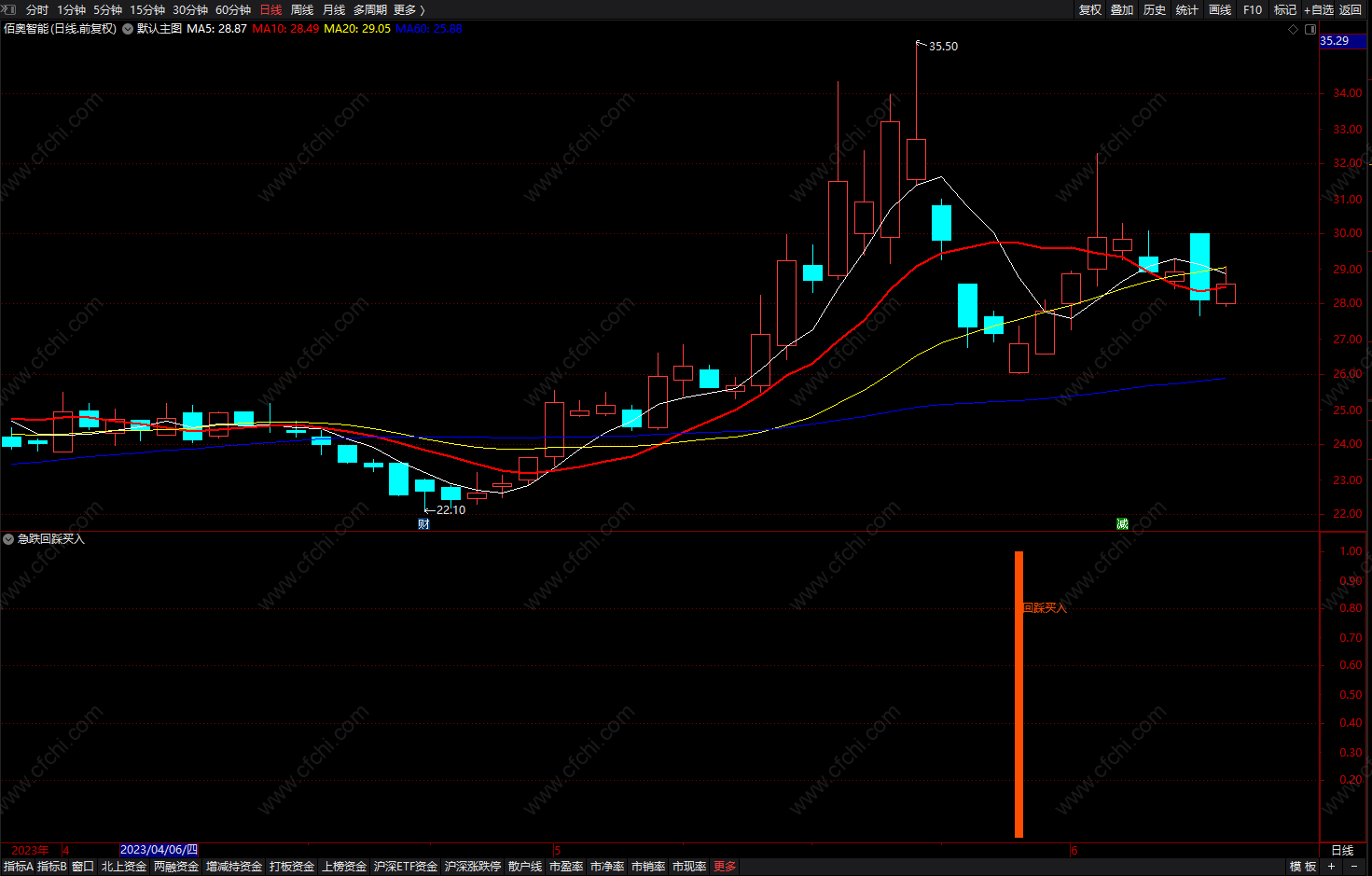The image size is (1372, 876).
Task: Select the 指标A tab
Action: pos(18,867)
